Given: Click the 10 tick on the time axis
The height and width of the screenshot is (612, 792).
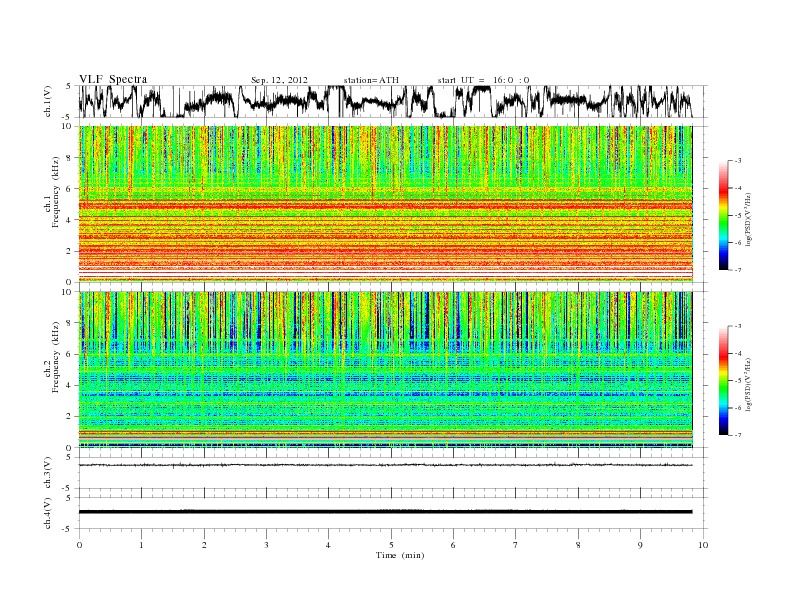Looking at the screenshot, I should [703, 545].
